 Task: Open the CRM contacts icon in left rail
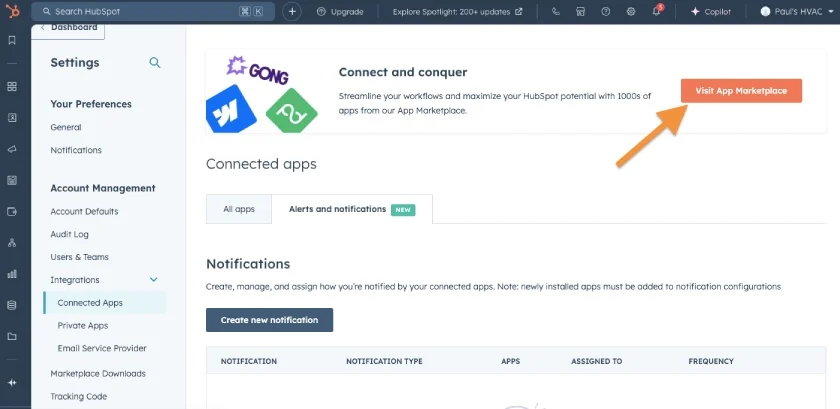(x=12, y=118)
